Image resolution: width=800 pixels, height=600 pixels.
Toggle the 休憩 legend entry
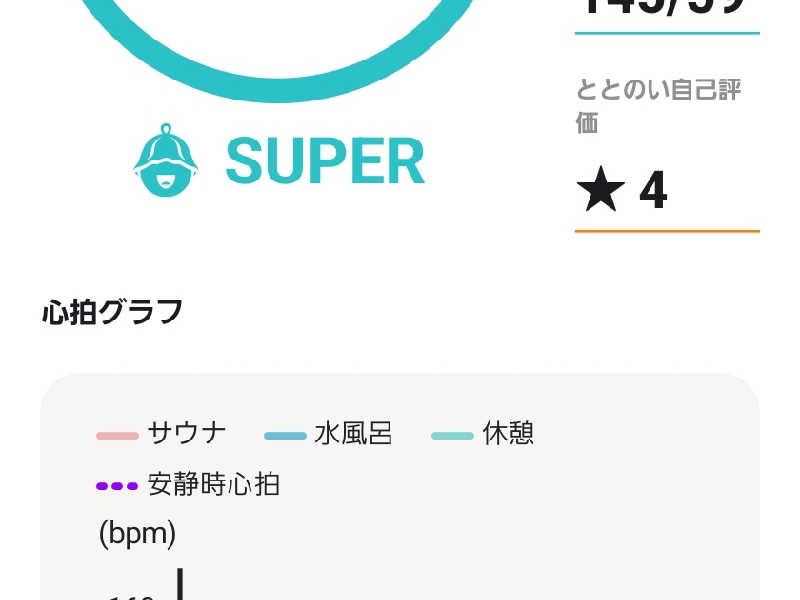[x=483, y=434]
